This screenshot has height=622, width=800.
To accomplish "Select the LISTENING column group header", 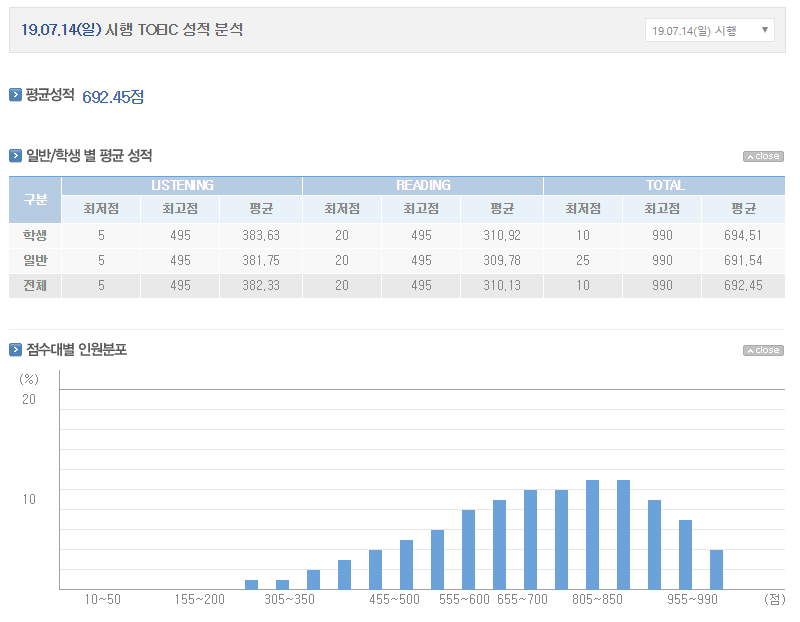I will 182,185.
